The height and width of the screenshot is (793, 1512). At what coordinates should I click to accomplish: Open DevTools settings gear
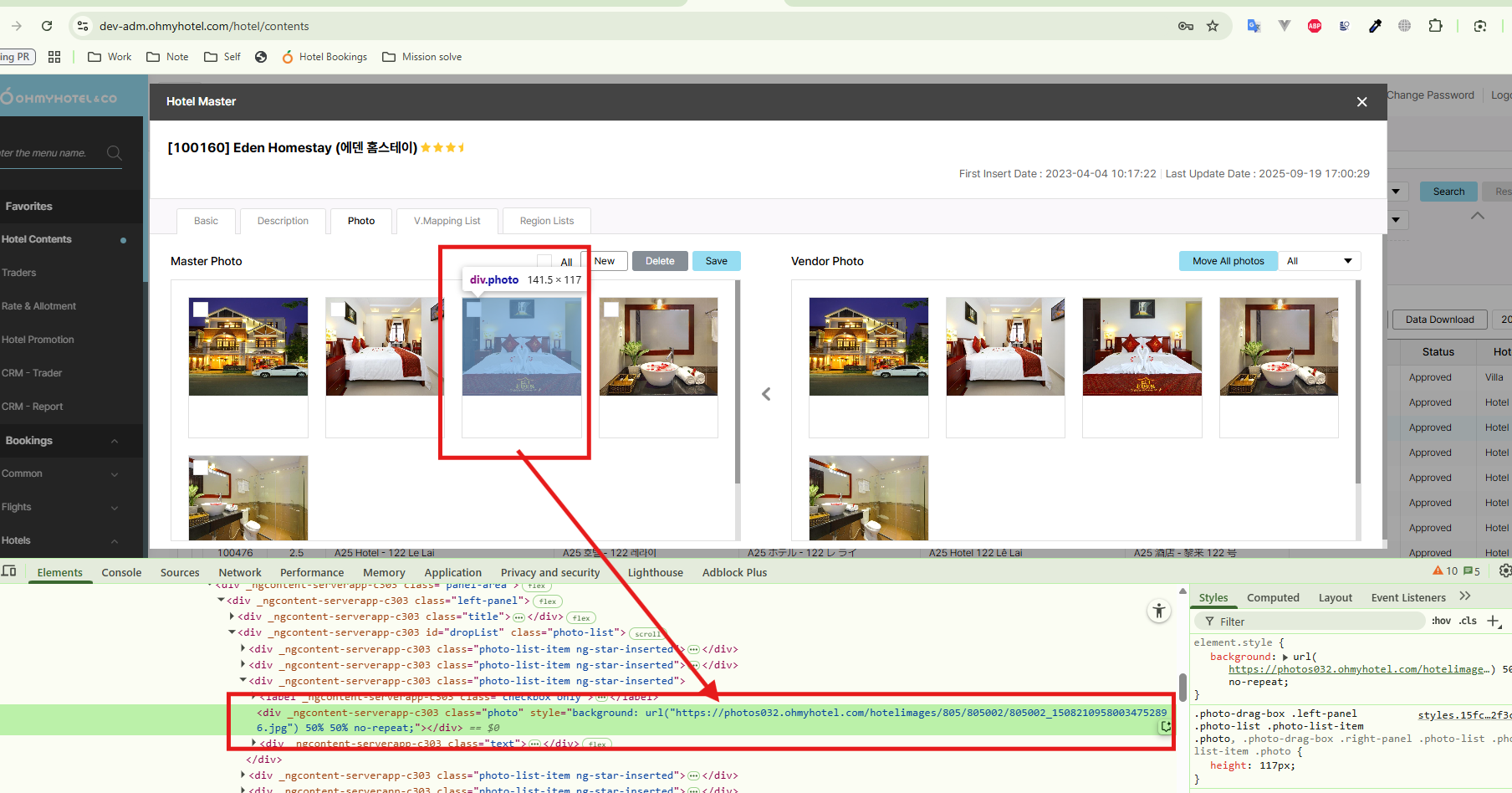pos(1504,571)
